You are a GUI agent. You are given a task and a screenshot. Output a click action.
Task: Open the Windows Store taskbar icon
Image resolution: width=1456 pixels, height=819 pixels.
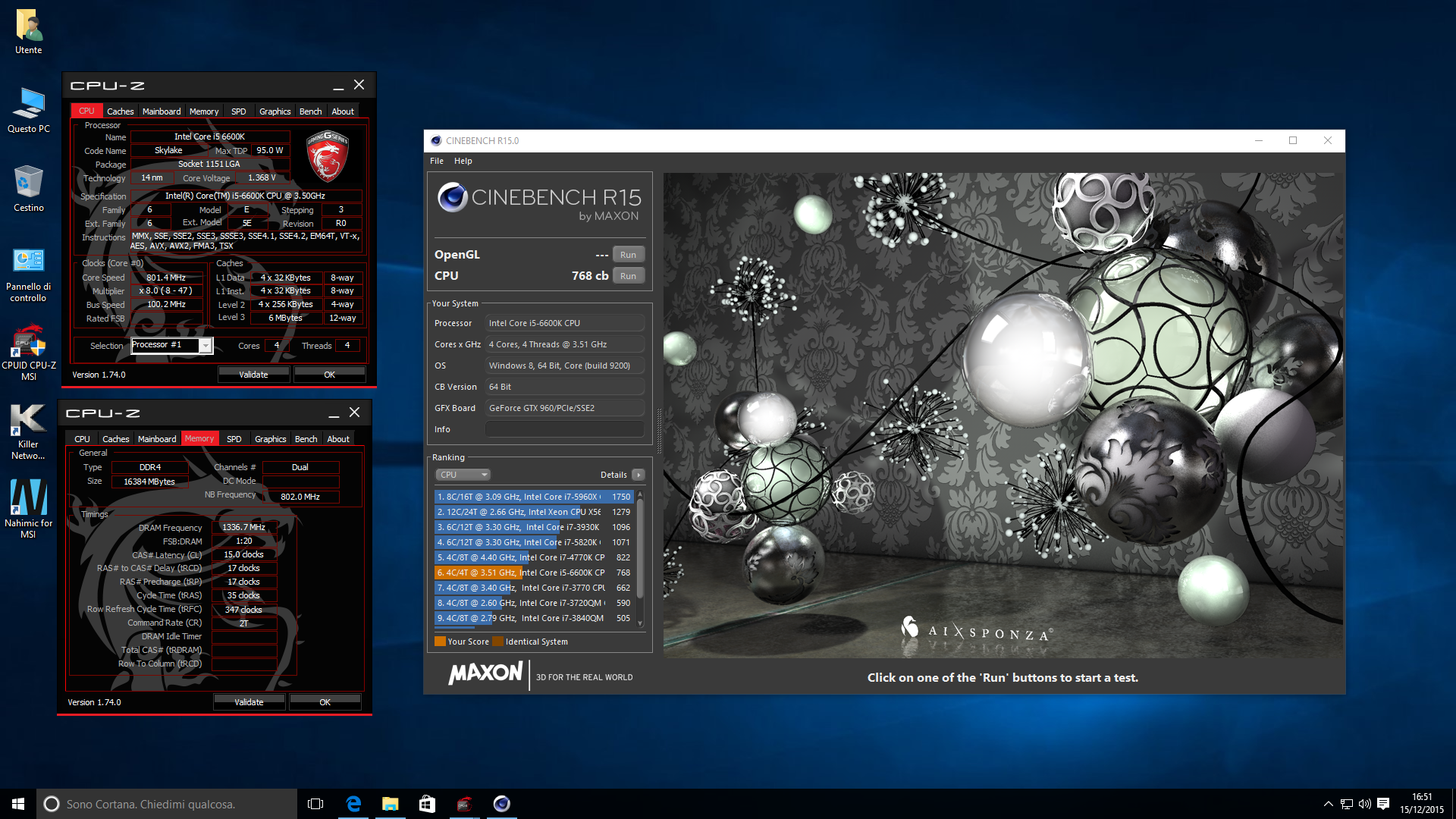[x=427, y=804]
